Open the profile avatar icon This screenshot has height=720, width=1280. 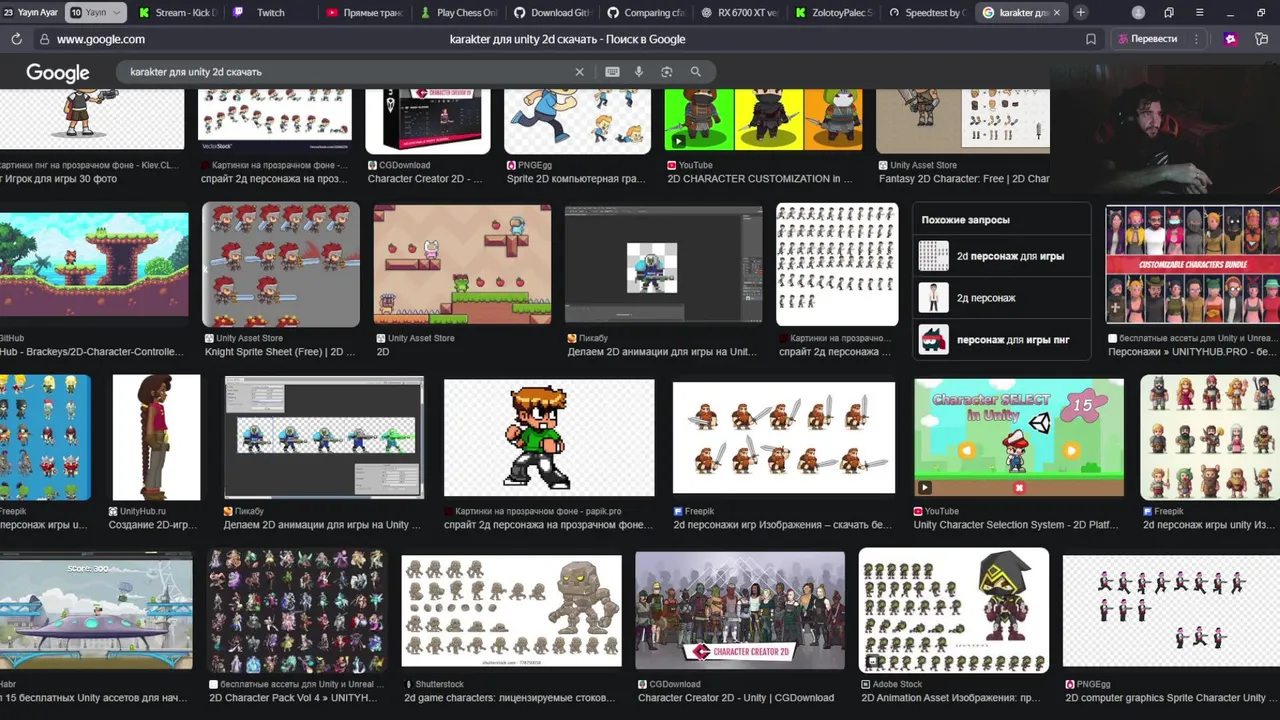pyautogui.click(x=1138, y=12)
